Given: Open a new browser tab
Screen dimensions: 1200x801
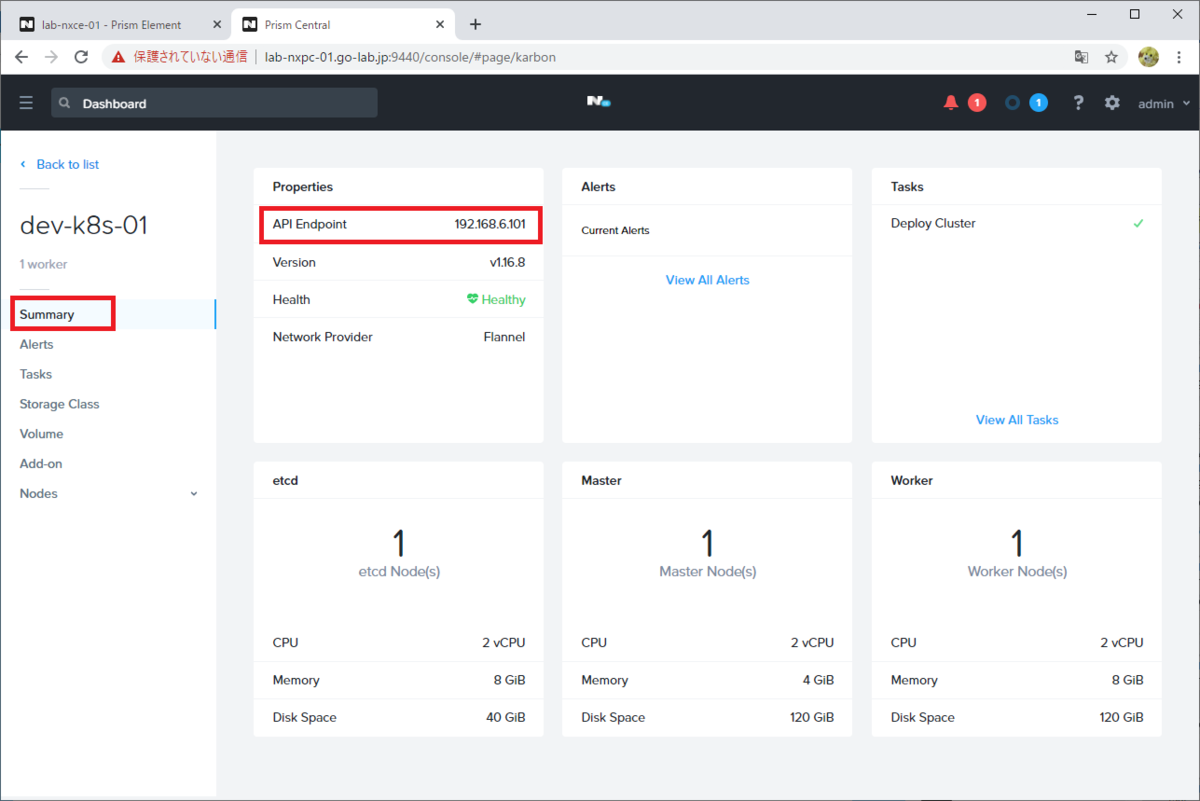Looking at the screenshot, I should 475,24.
